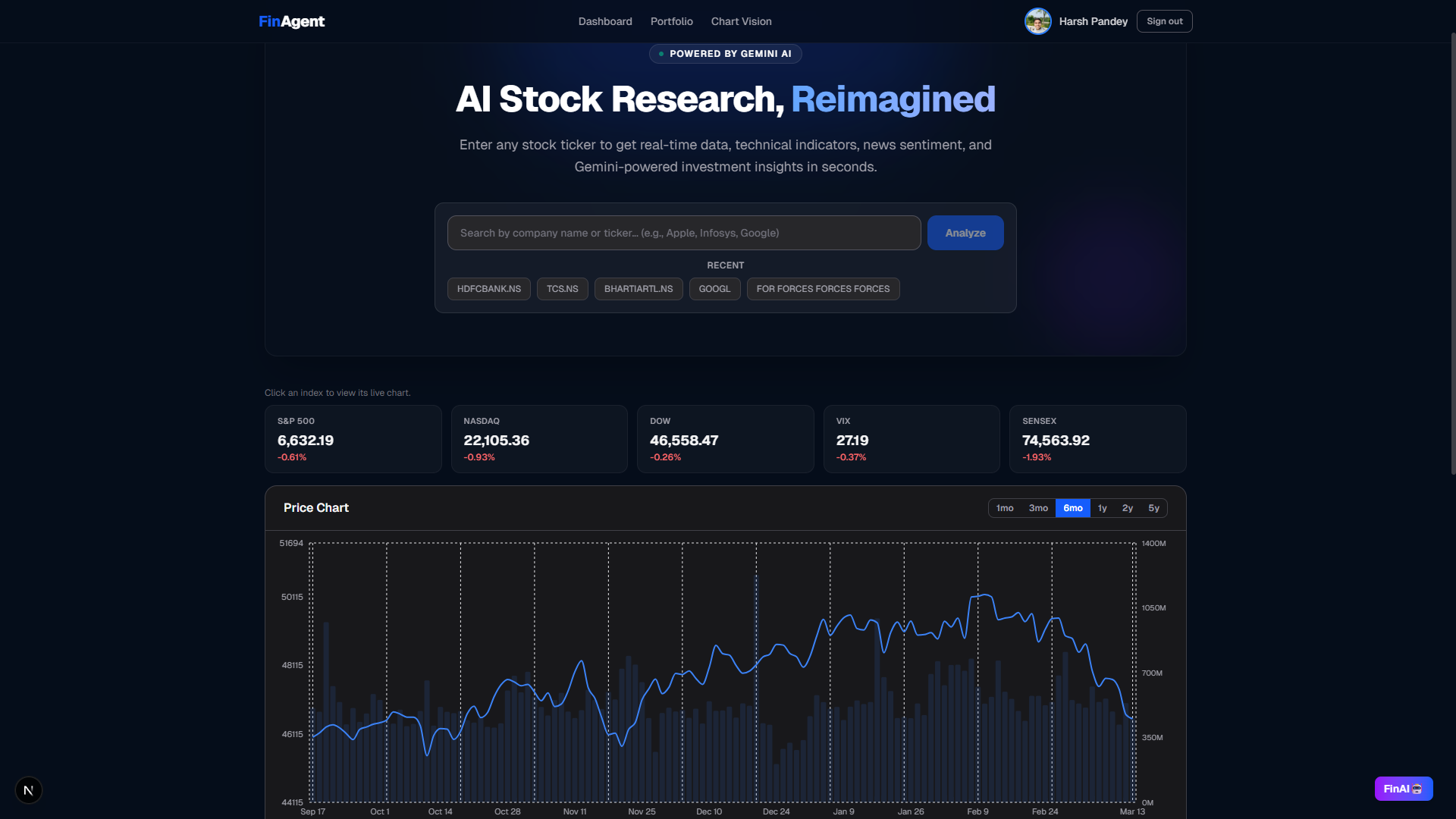The width and height of the screenshot is (1456, 819).
Task: Choose the 1y time range
Action: pyautogui.click(x=1102, y=508)
